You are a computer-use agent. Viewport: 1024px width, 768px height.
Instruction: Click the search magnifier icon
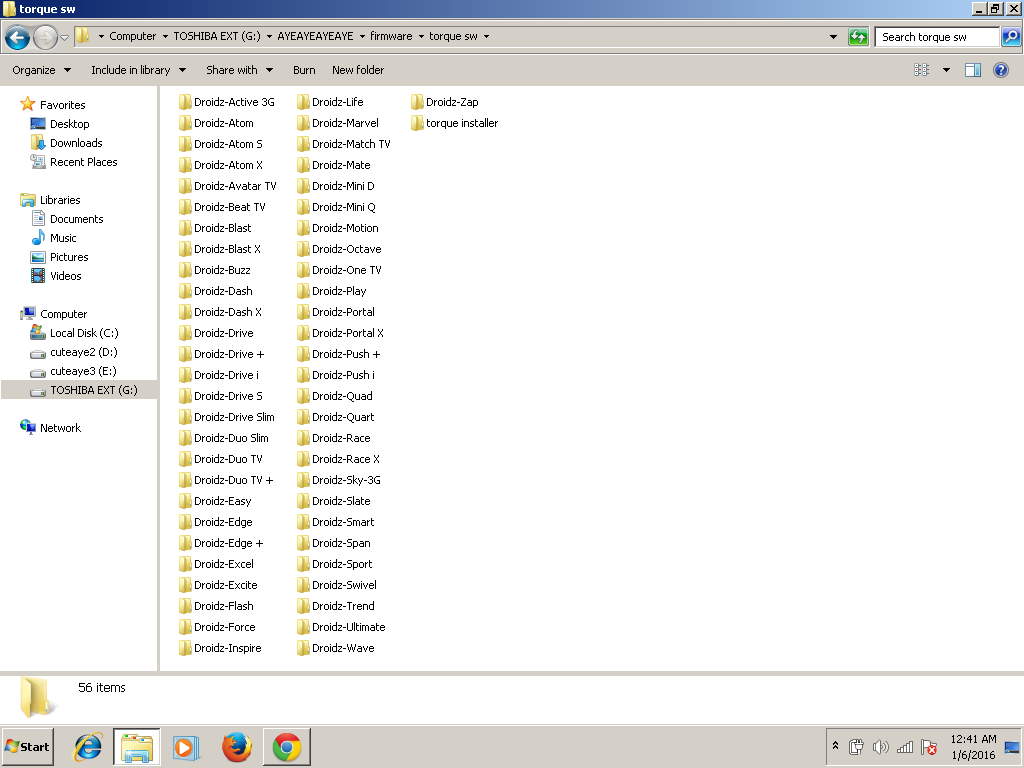[x=1010, y=37]
